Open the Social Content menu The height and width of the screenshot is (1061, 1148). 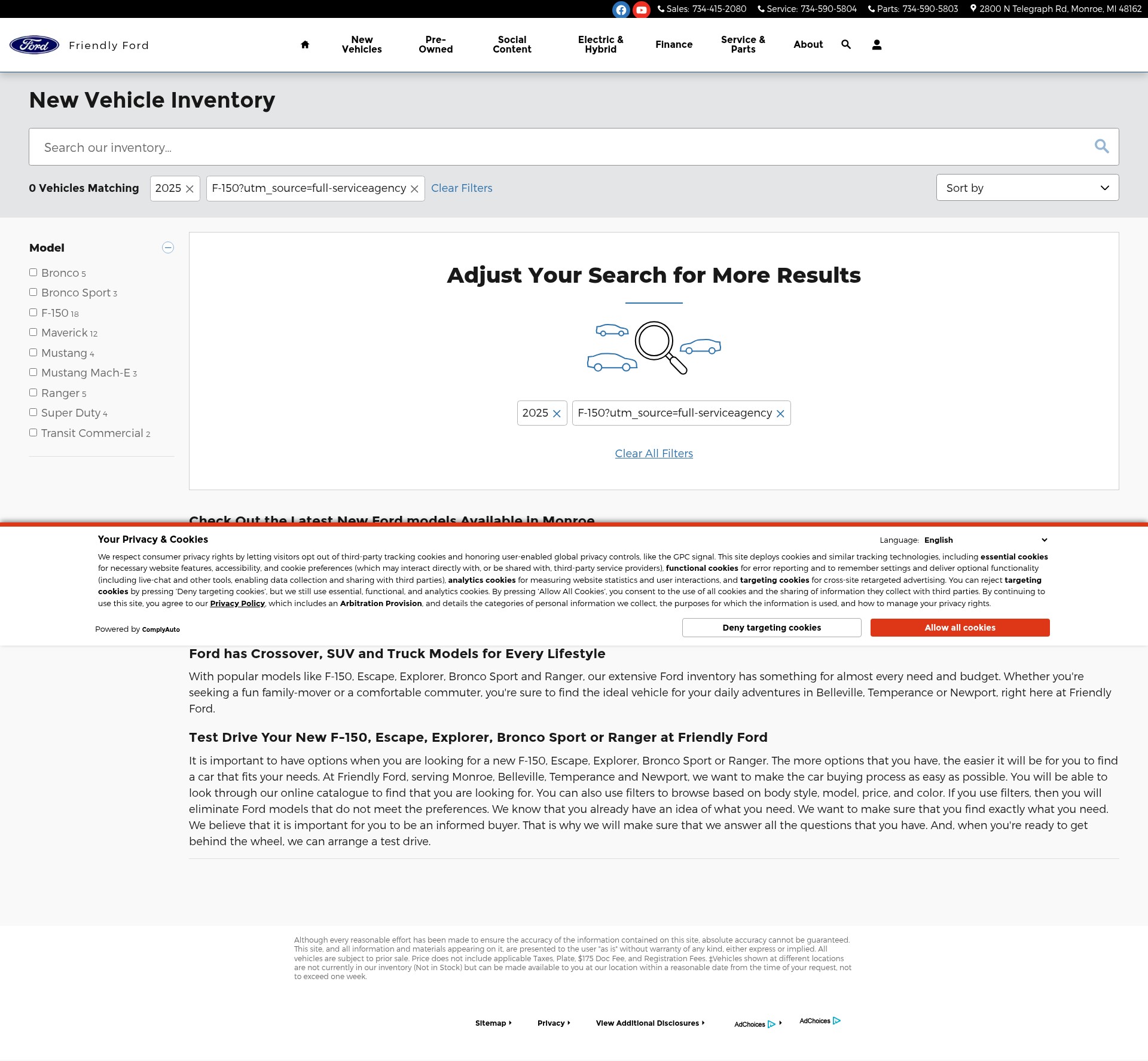point(512,45)
